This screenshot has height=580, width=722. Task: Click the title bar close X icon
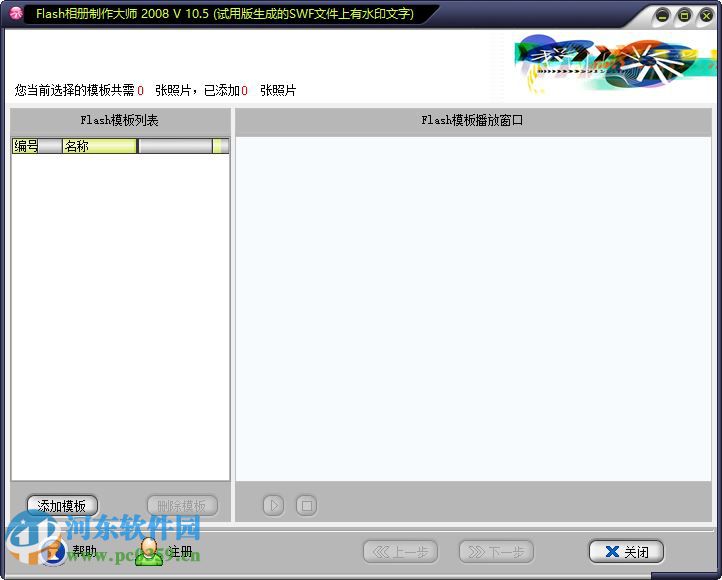706,16
